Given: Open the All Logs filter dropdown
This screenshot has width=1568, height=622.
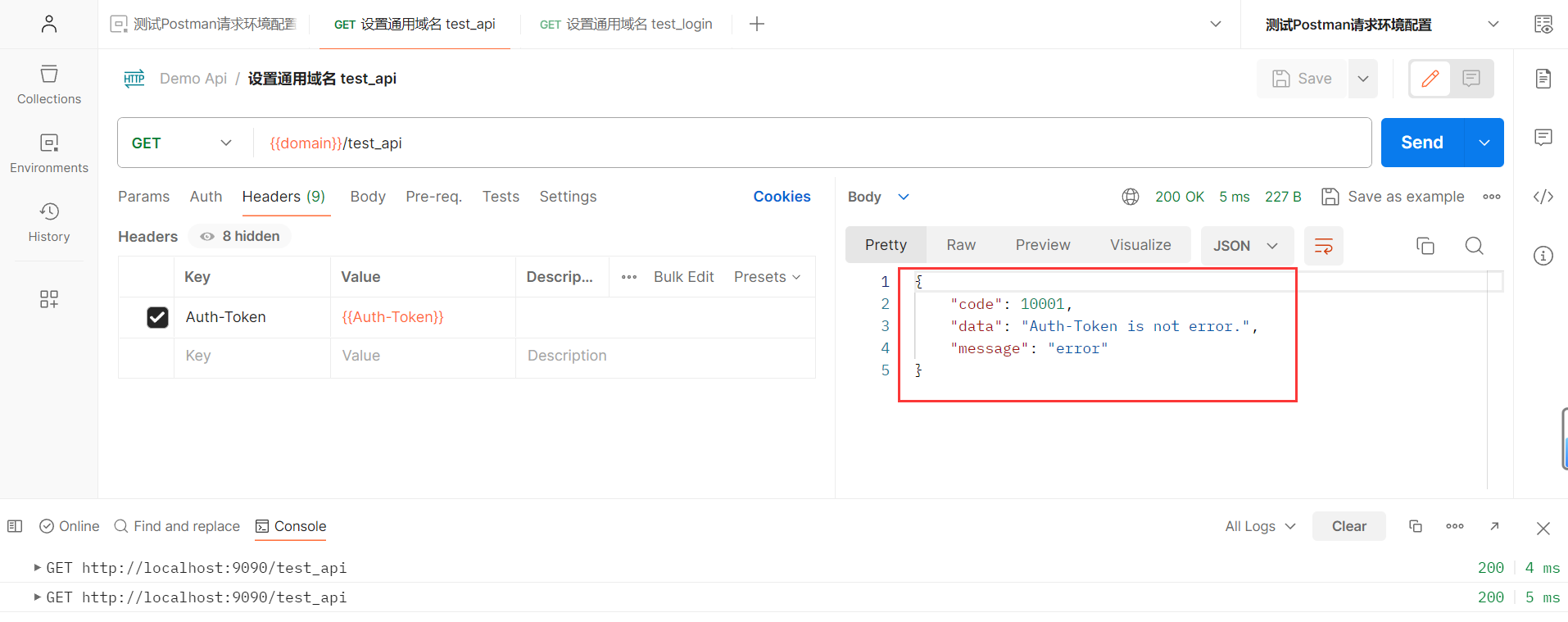Looking at the screenshot, I should (1260, 526).
